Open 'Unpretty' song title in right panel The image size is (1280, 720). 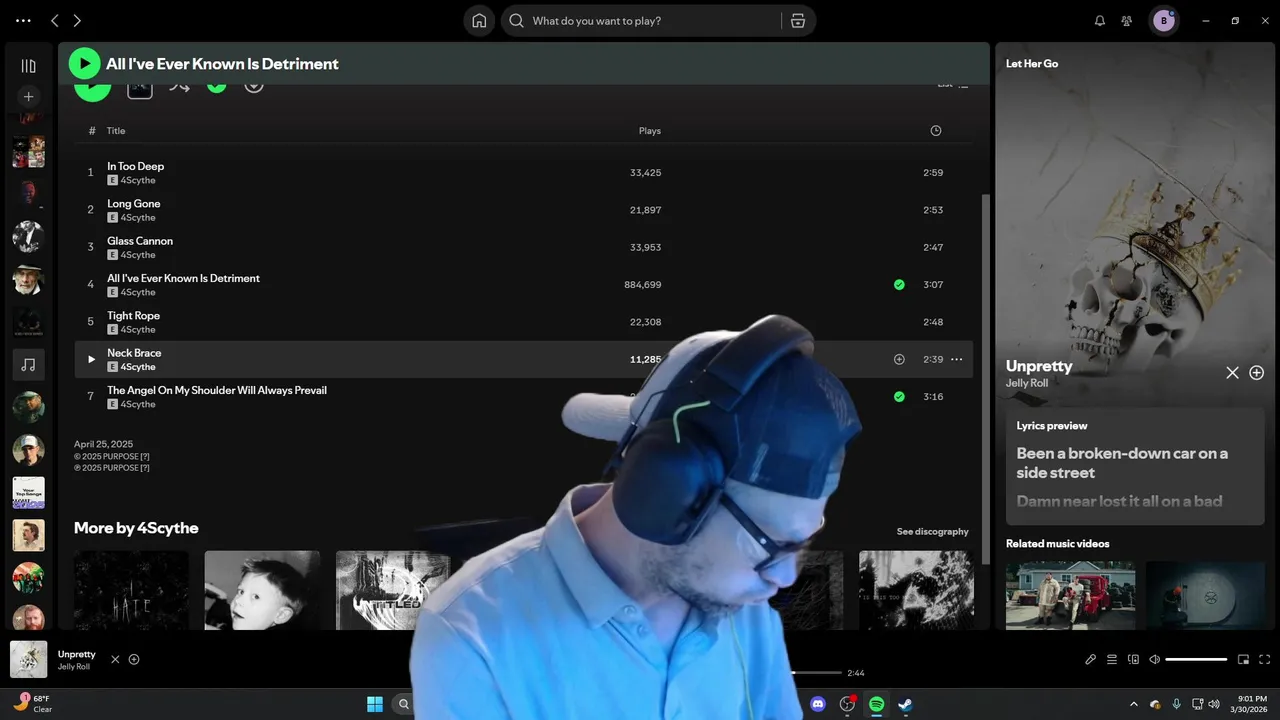(1039, 366)
